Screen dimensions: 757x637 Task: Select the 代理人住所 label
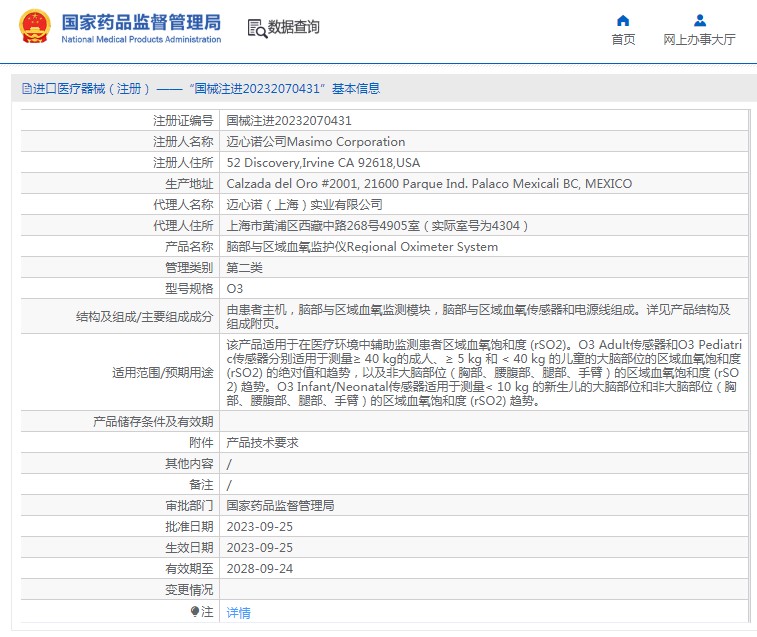183,226
